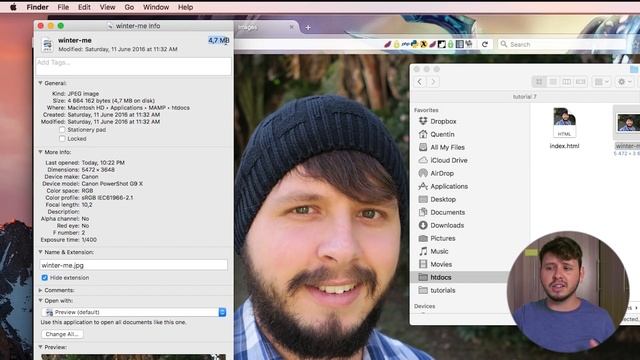Screen dimensions: 640x360
Task: Go forward in the Finder window
Action: click(433, 82)
